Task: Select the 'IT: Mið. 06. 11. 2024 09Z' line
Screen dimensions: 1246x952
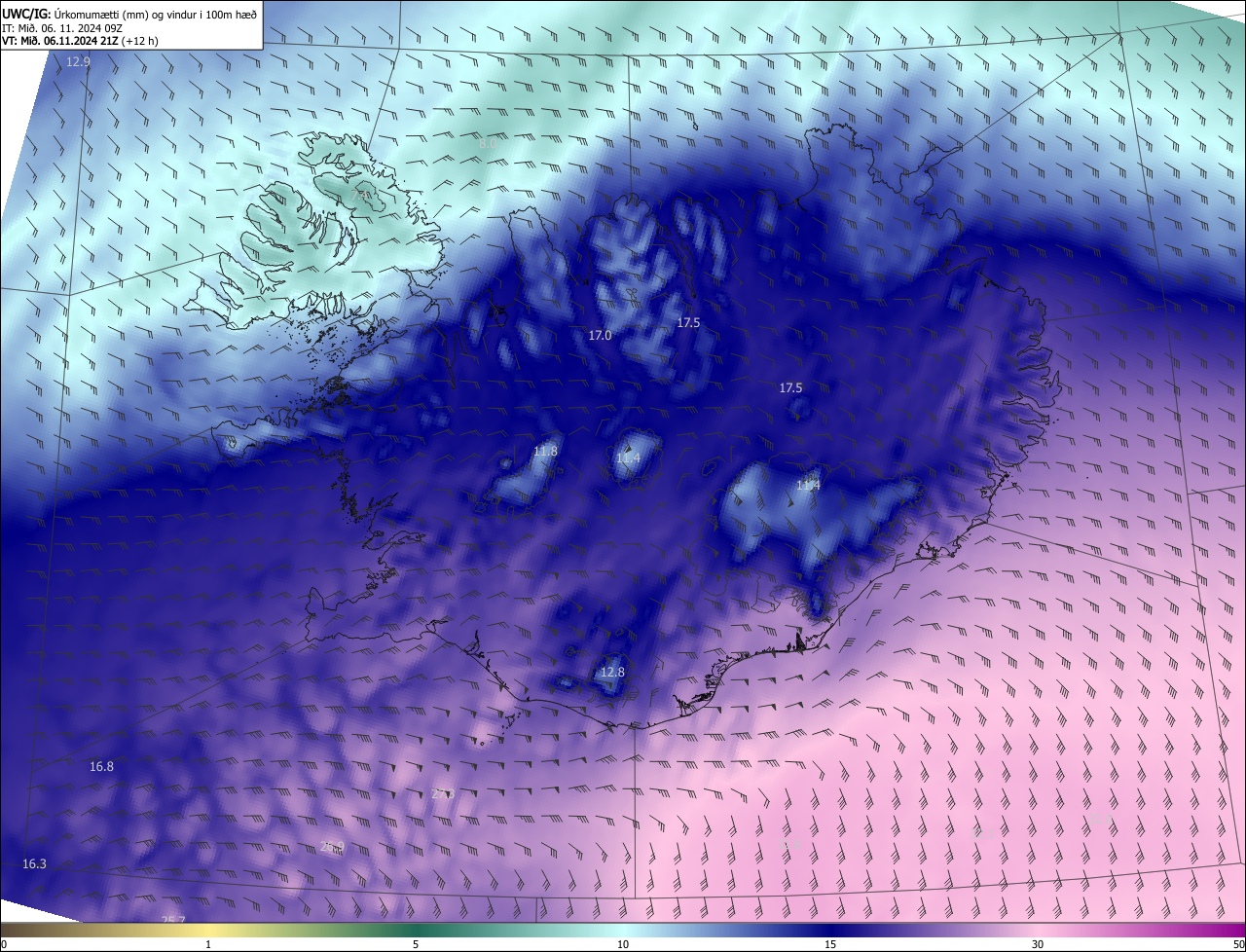Action: (x=60, y=28)
